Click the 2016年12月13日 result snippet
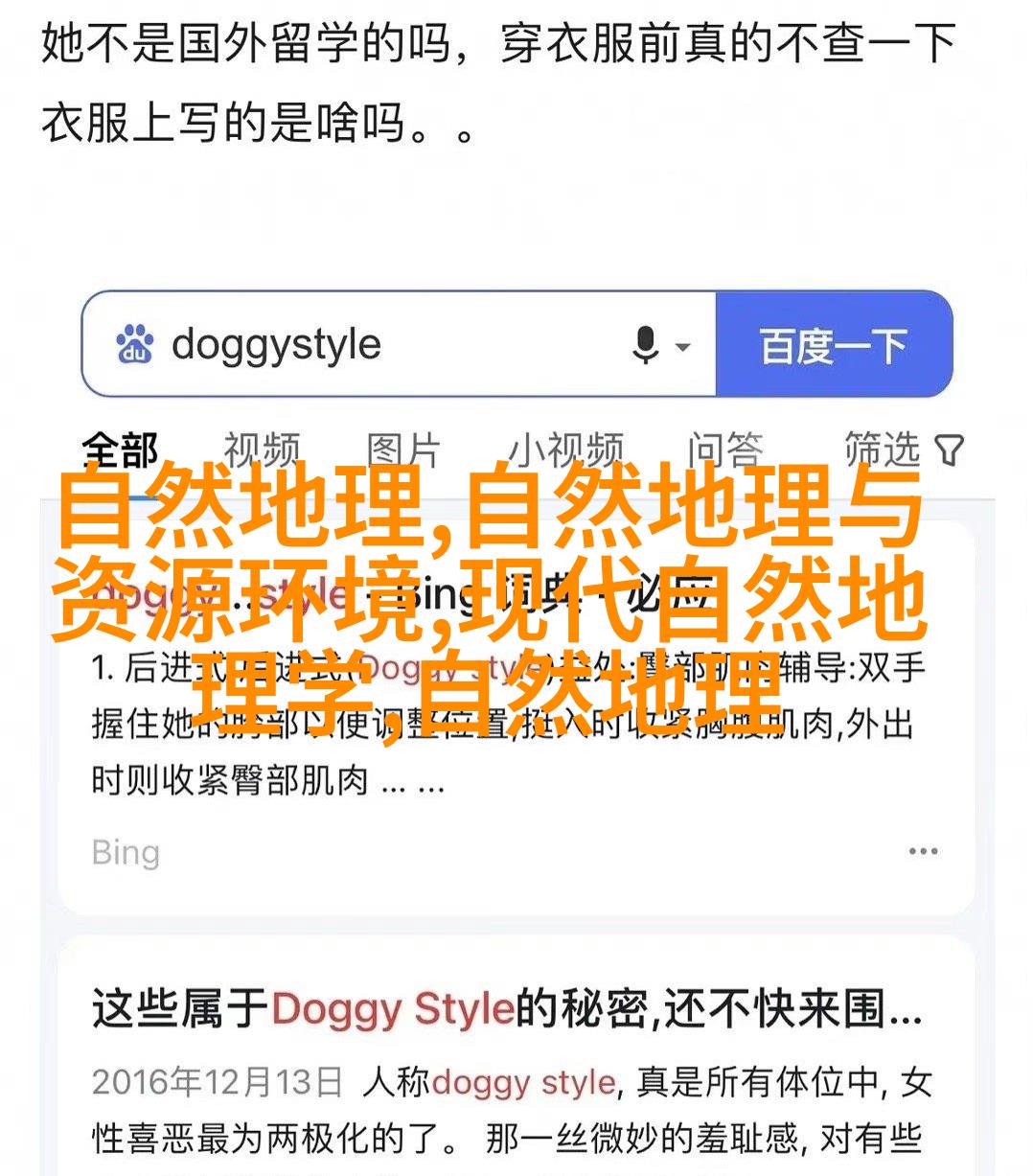Image resolution: width=1033 pixels, height=1176 pixels. point(512,1110)
